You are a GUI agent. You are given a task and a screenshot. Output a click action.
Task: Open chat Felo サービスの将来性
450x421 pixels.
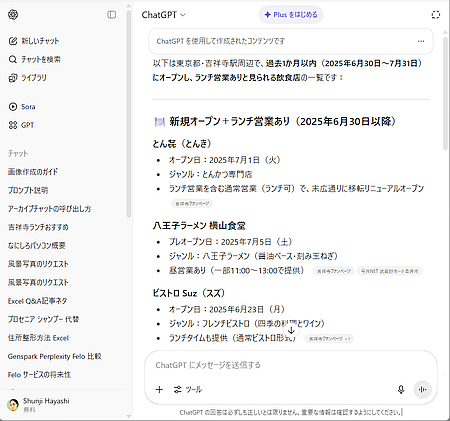click(39, 375)
